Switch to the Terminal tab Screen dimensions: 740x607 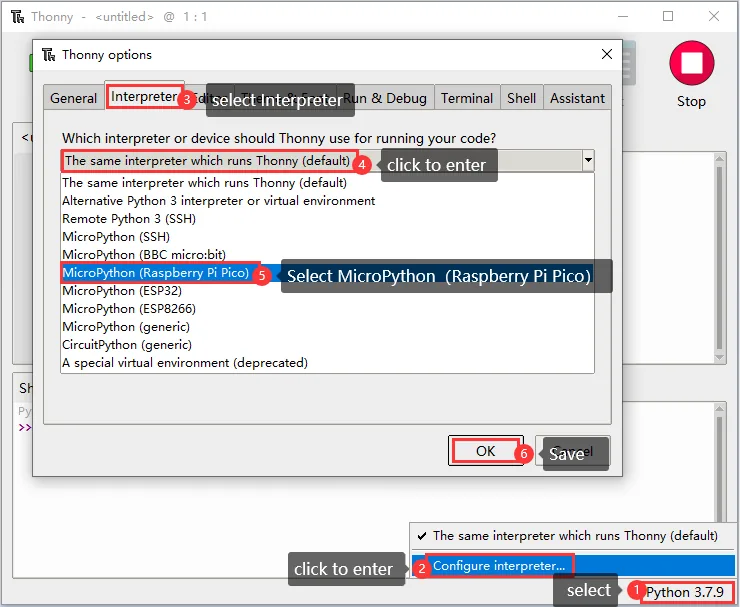pos(467,98)
